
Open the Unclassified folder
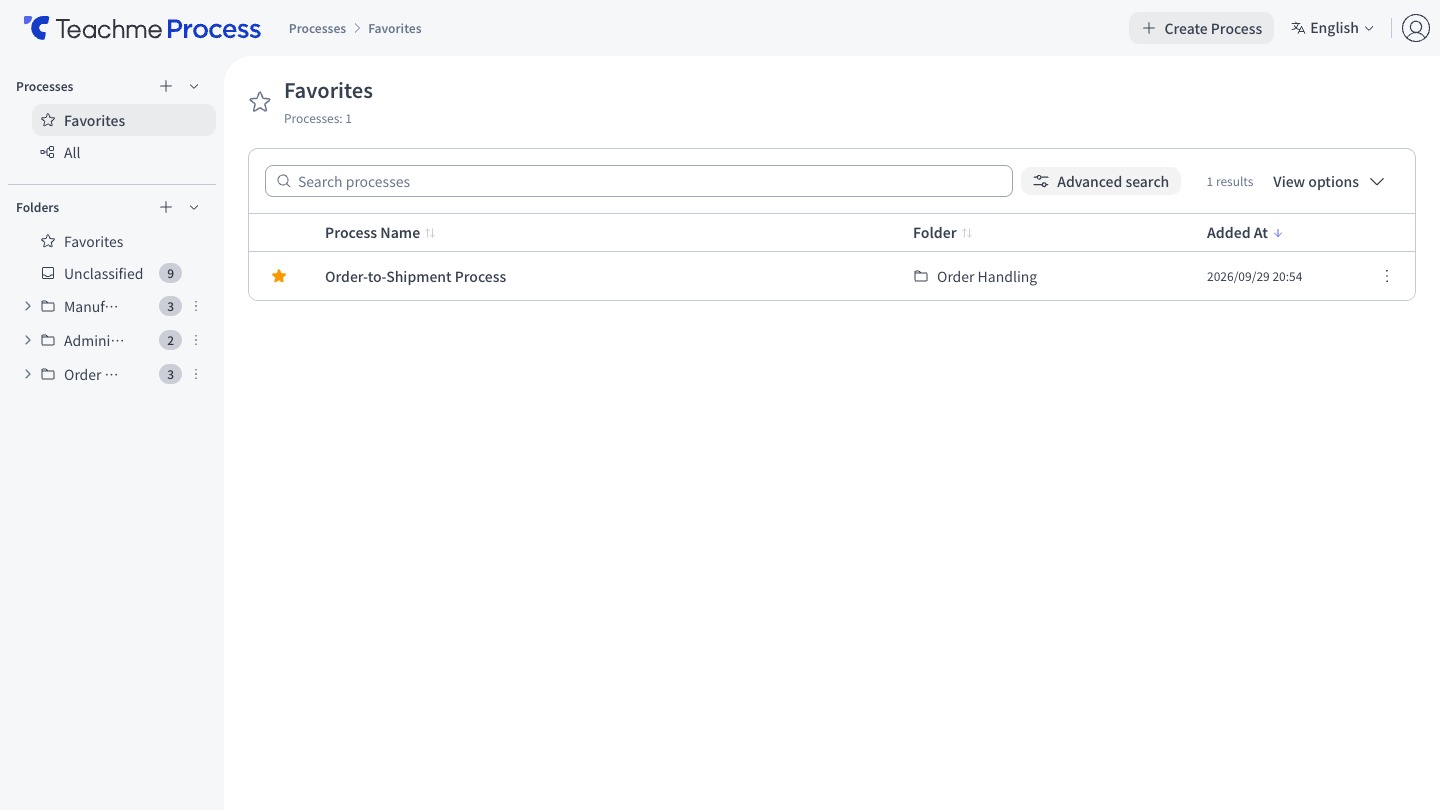[x=103, y=273]
